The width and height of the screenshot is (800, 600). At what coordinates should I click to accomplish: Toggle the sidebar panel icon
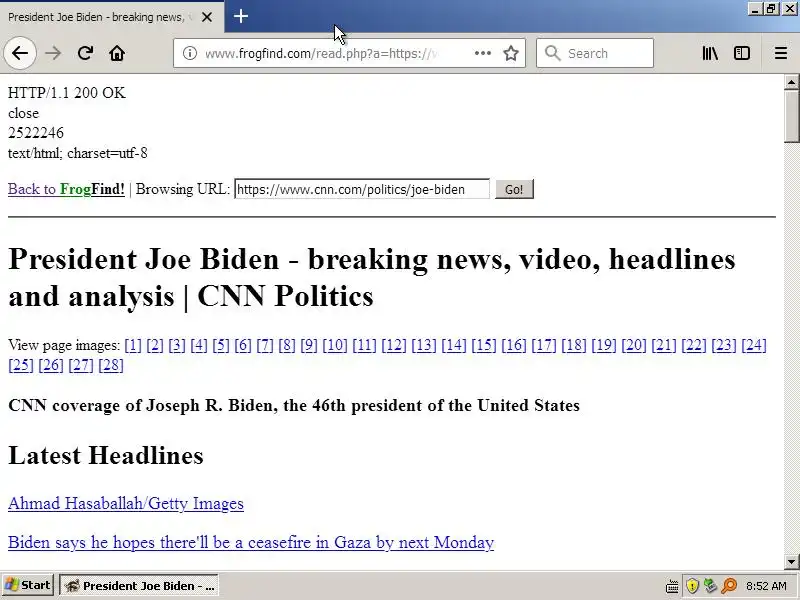[742, 53]
